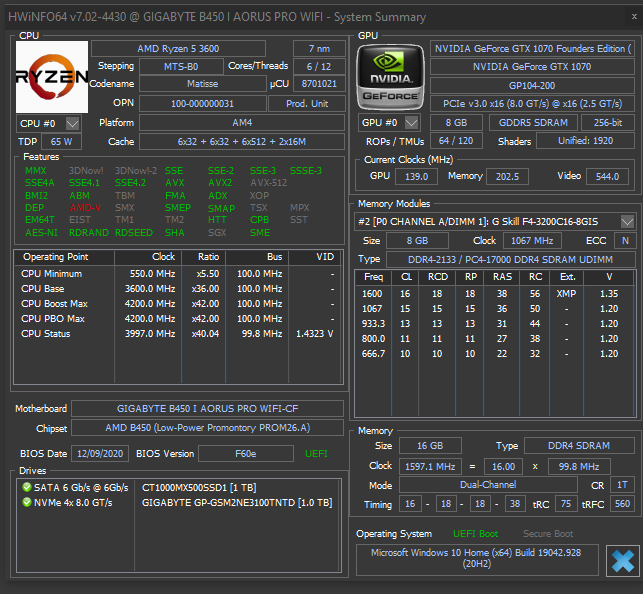
Task: Click the GP104-200 GPU chip field
Action: [x=532, y=86]
